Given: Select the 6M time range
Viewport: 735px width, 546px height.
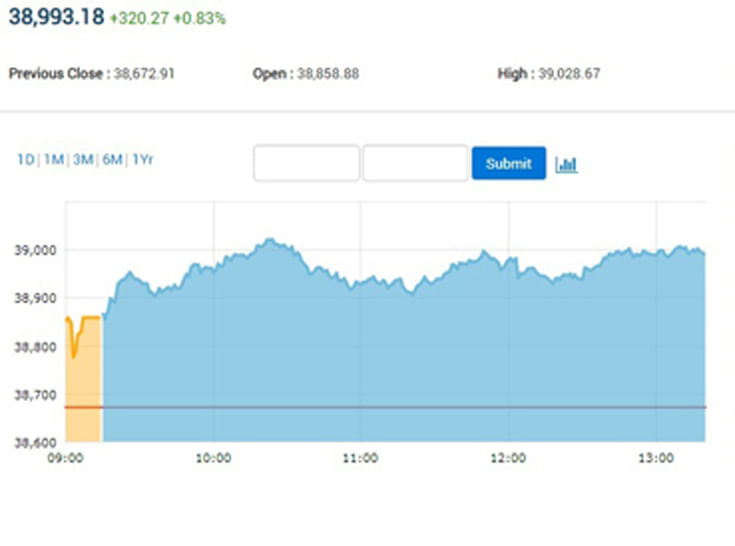Looking at the screenshot, I should (x=112, y=160).
